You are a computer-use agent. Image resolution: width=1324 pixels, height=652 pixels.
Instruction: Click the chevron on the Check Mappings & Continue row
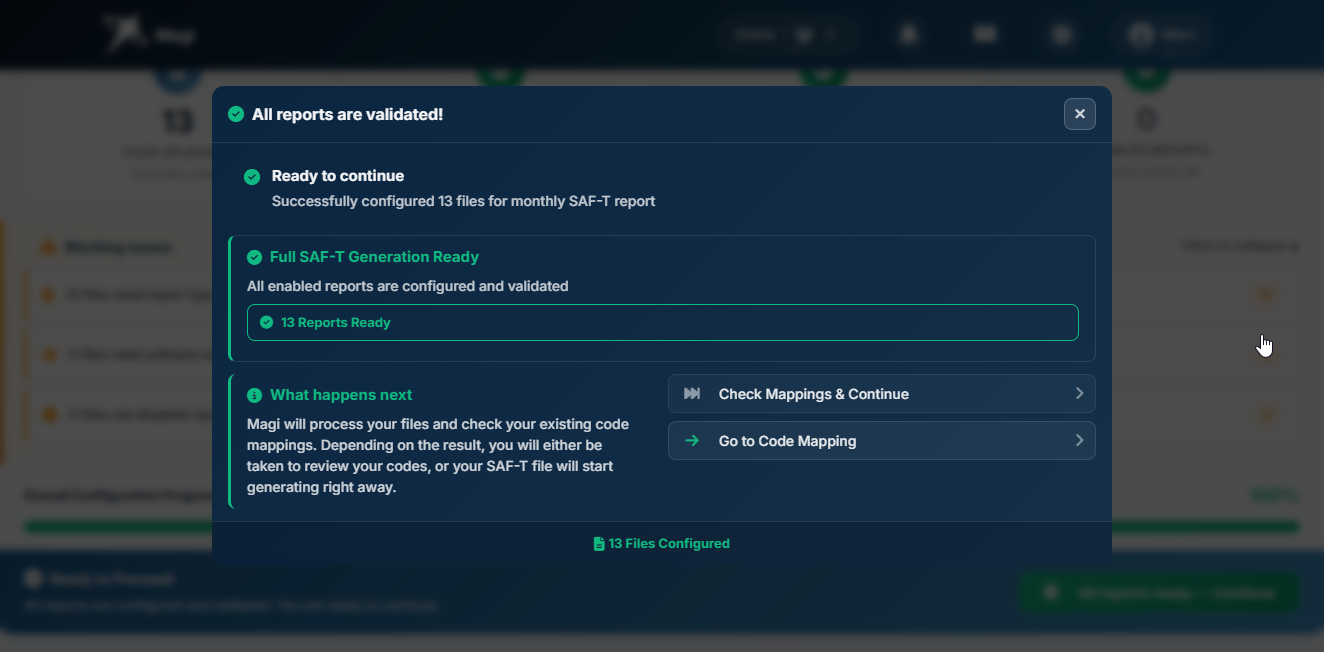pyautogui.click(x=1079, y=394)
